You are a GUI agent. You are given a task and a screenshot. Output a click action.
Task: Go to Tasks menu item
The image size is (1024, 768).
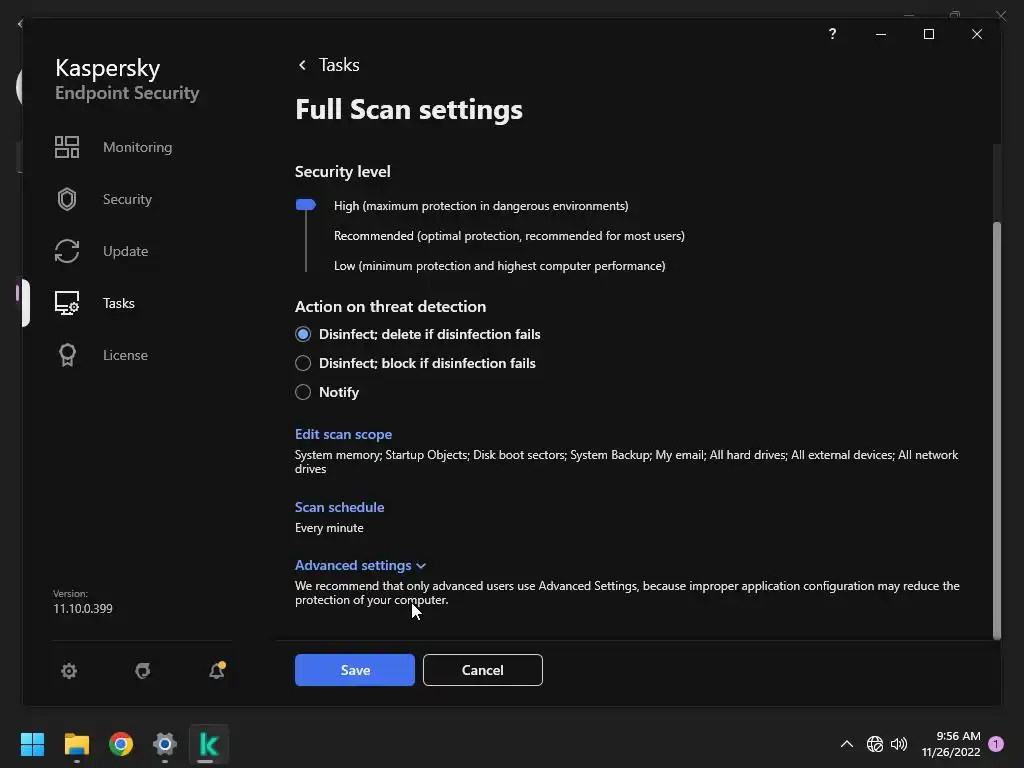(x=119, y=303)
